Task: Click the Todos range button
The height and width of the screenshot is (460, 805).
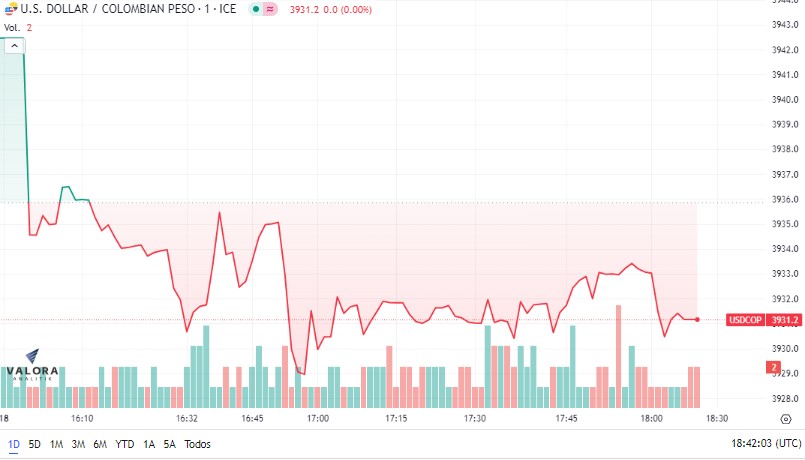Action: (x=198, y=444)
